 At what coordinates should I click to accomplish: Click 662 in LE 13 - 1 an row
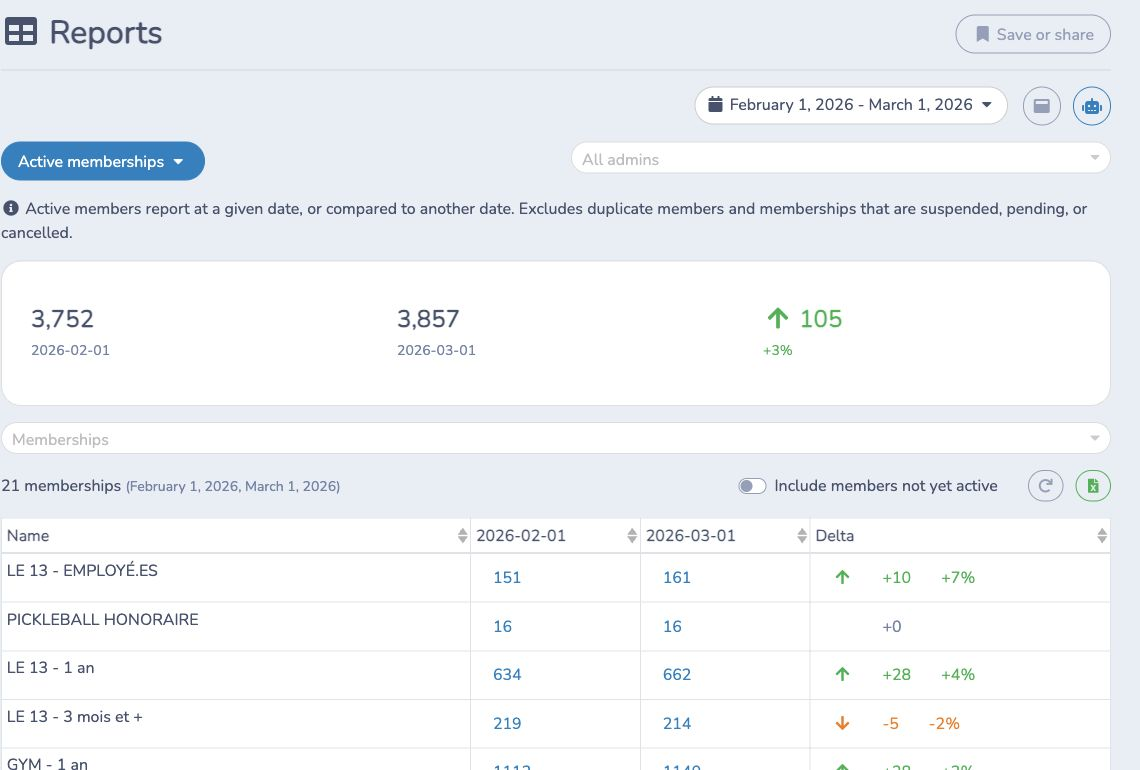tap(676, 675)
